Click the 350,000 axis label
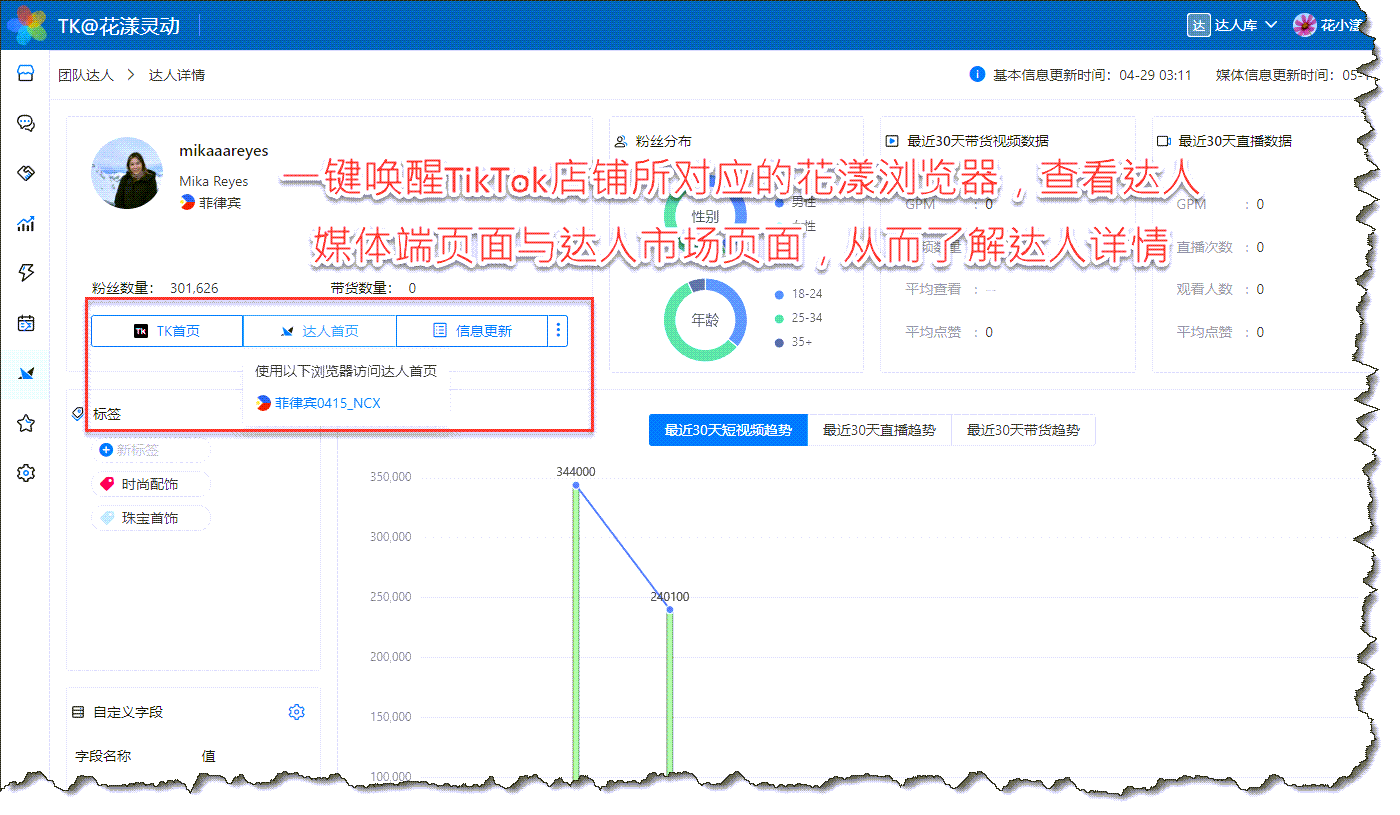Screen dimensions: 1400x815 pos(390,477)
